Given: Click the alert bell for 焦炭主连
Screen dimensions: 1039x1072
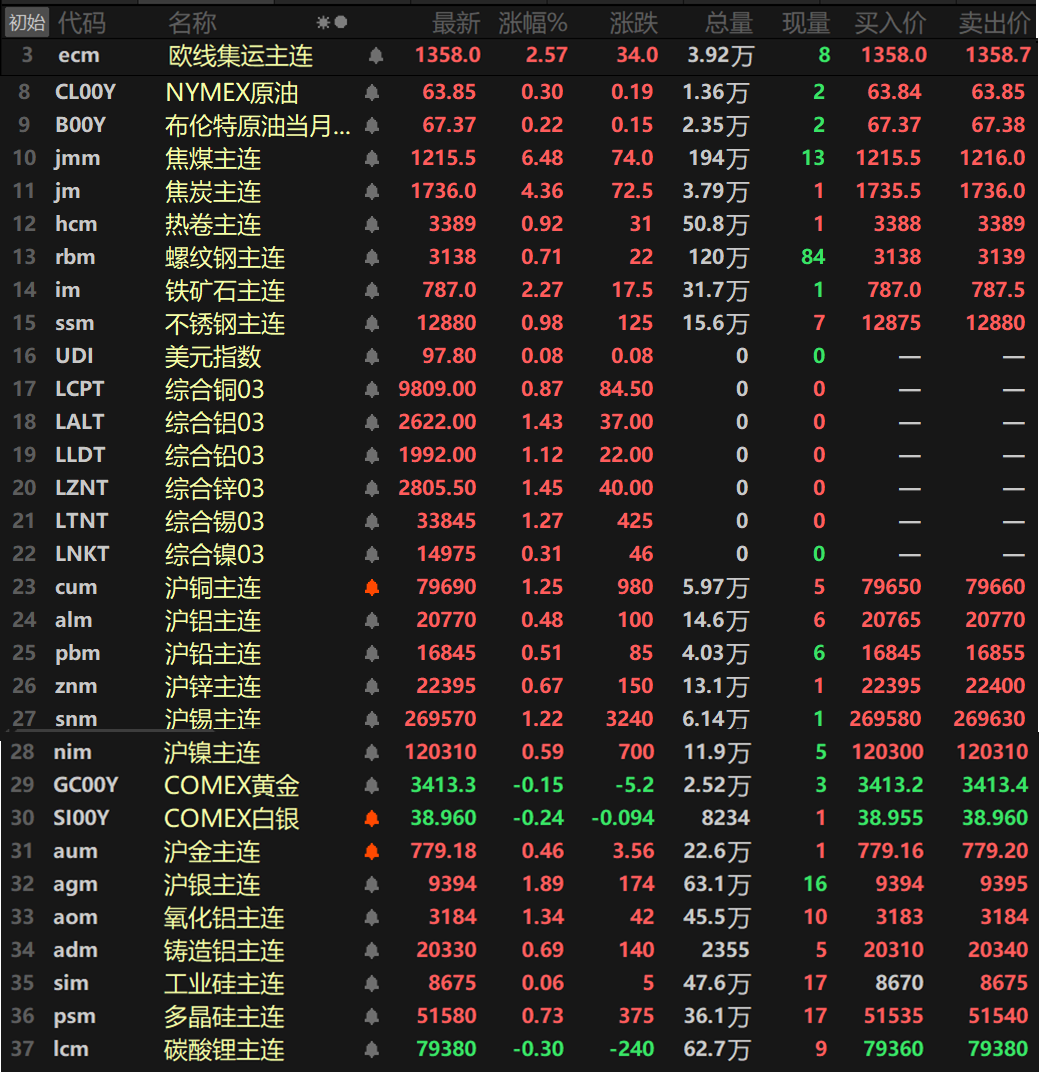Looking at the screenshot, I should (x=372, y=191).
